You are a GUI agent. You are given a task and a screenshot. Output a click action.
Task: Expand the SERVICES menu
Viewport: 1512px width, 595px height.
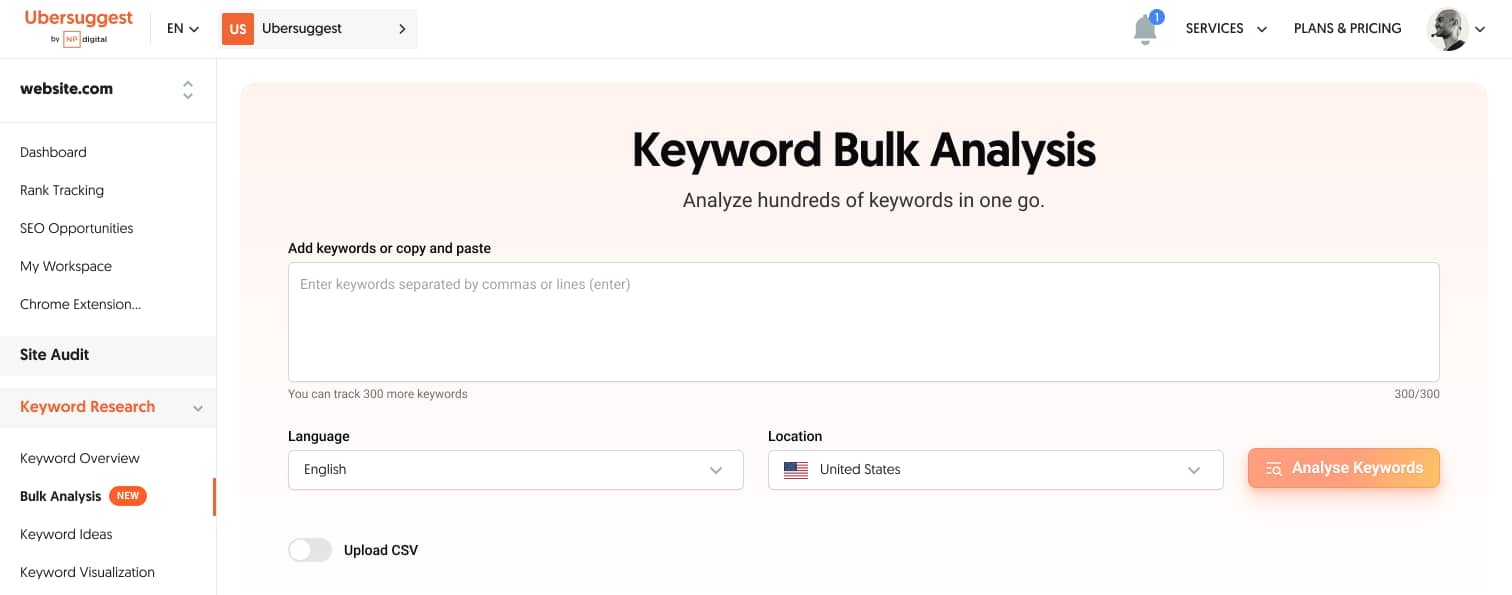[1226, 29]
